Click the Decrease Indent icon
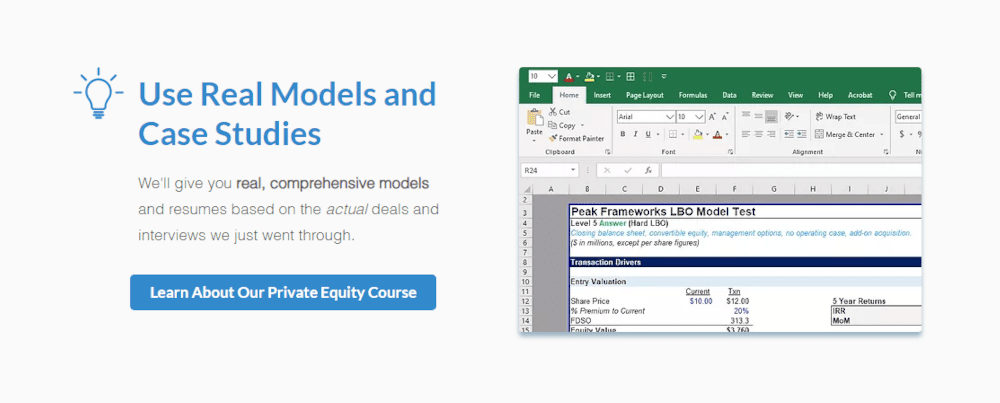 [x=789, y=135]
